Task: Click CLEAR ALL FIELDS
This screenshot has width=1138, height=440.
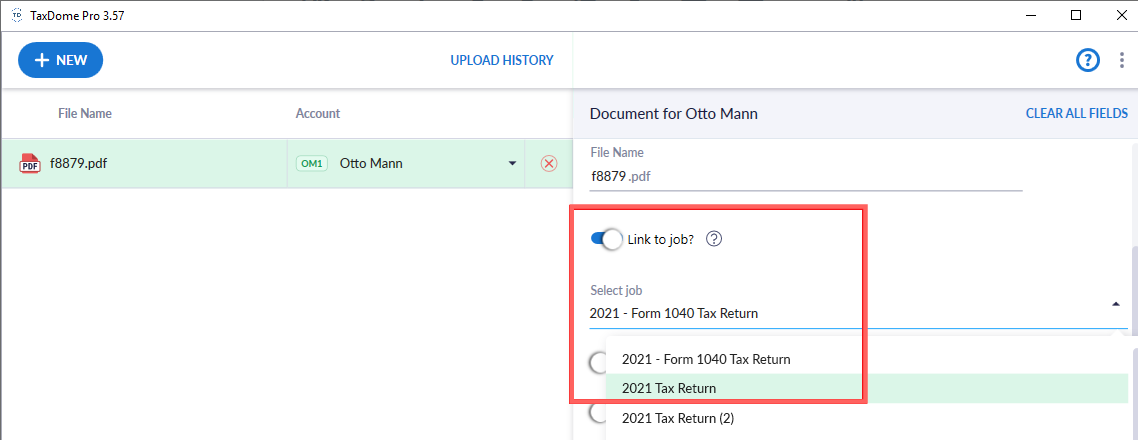Action: coord(1076,114)
